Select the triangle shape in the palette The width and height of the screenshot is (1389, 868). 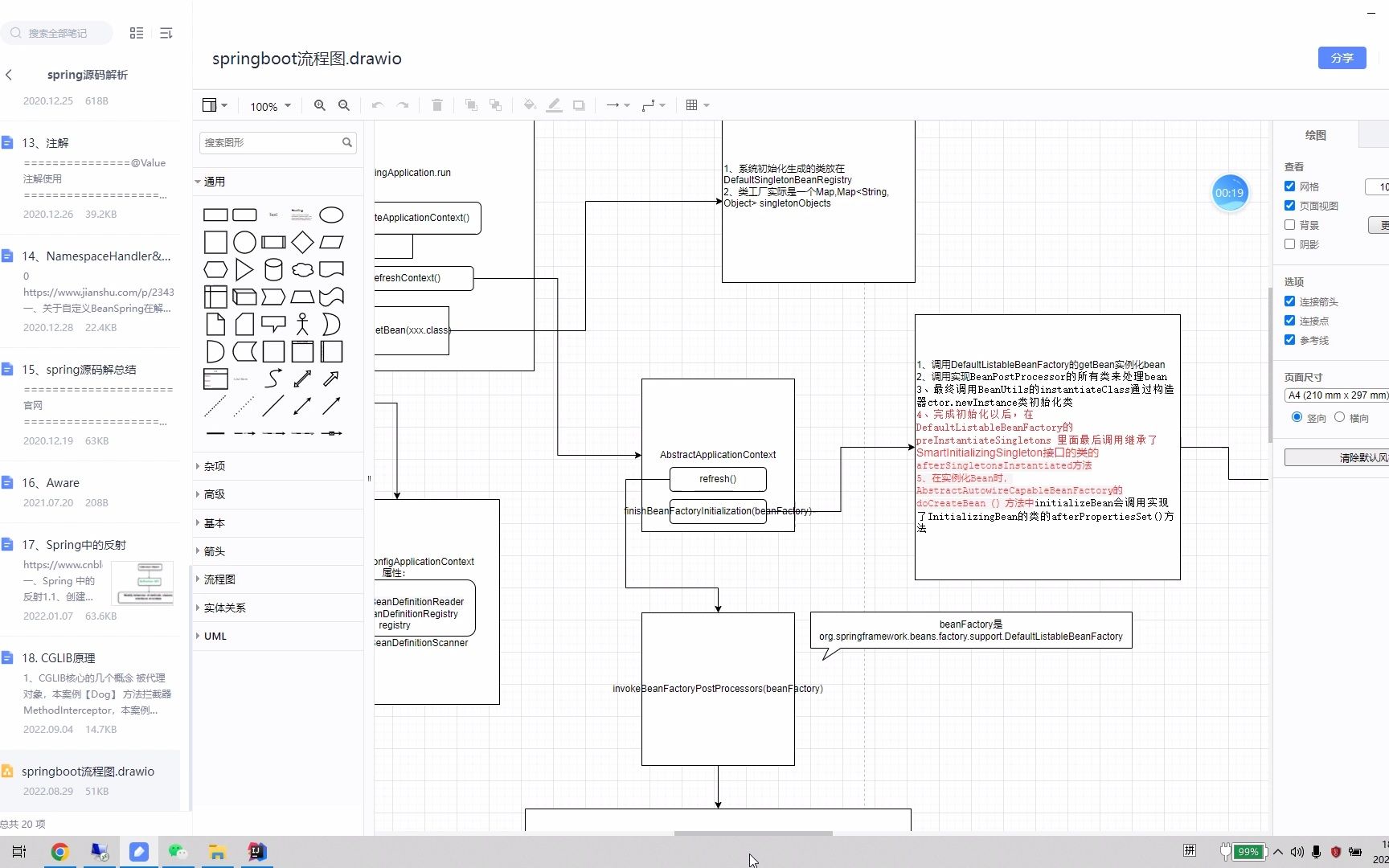pos(244,269)
